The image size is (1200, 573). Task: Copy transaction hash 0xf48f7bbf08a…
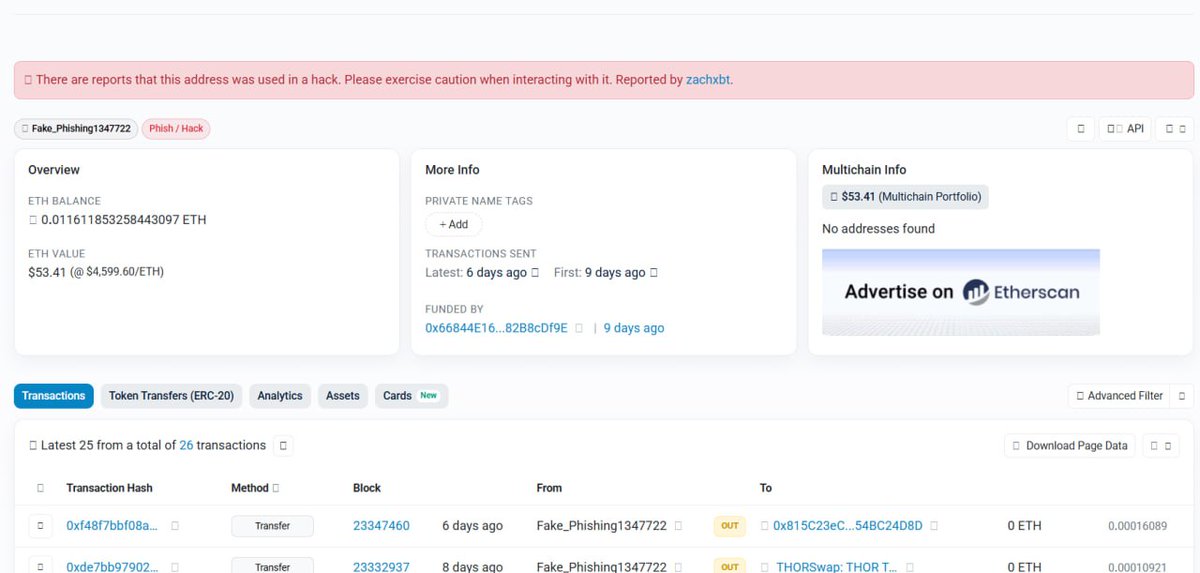[175, 526]
